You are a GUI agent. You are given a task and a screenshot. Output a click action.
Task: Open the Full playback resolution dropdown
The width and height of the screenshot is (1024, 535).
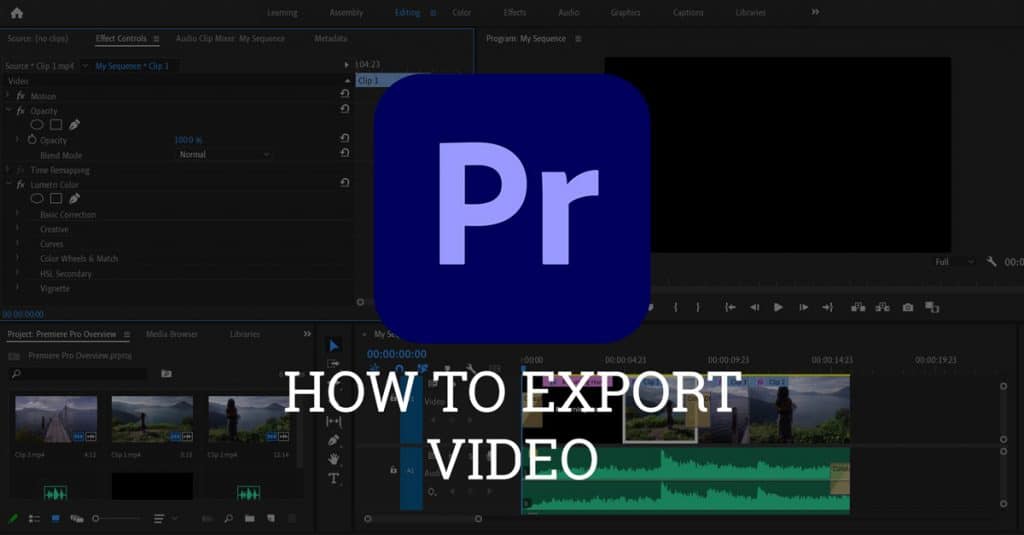tap(954, 262)
